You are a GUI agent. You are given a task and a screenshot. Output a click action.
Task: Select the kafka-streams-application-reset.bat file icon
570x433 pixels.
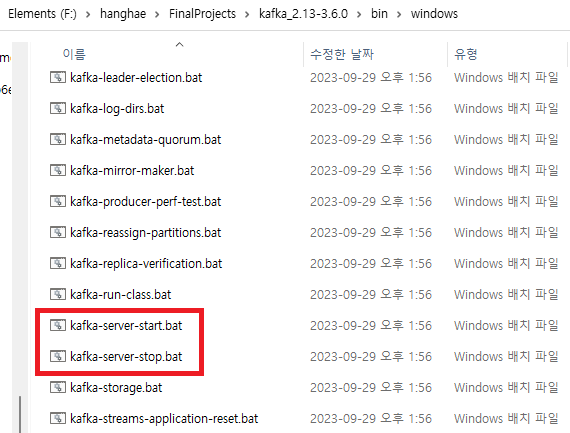point(58,418)
